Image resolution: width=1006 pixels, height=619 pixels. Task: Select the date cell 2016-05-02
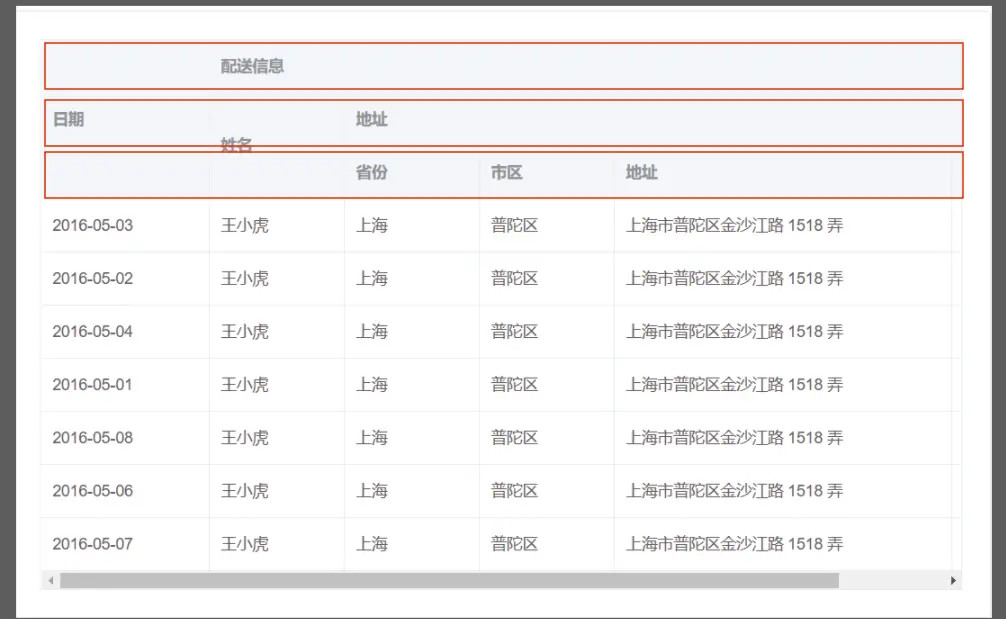click(92, 279)
